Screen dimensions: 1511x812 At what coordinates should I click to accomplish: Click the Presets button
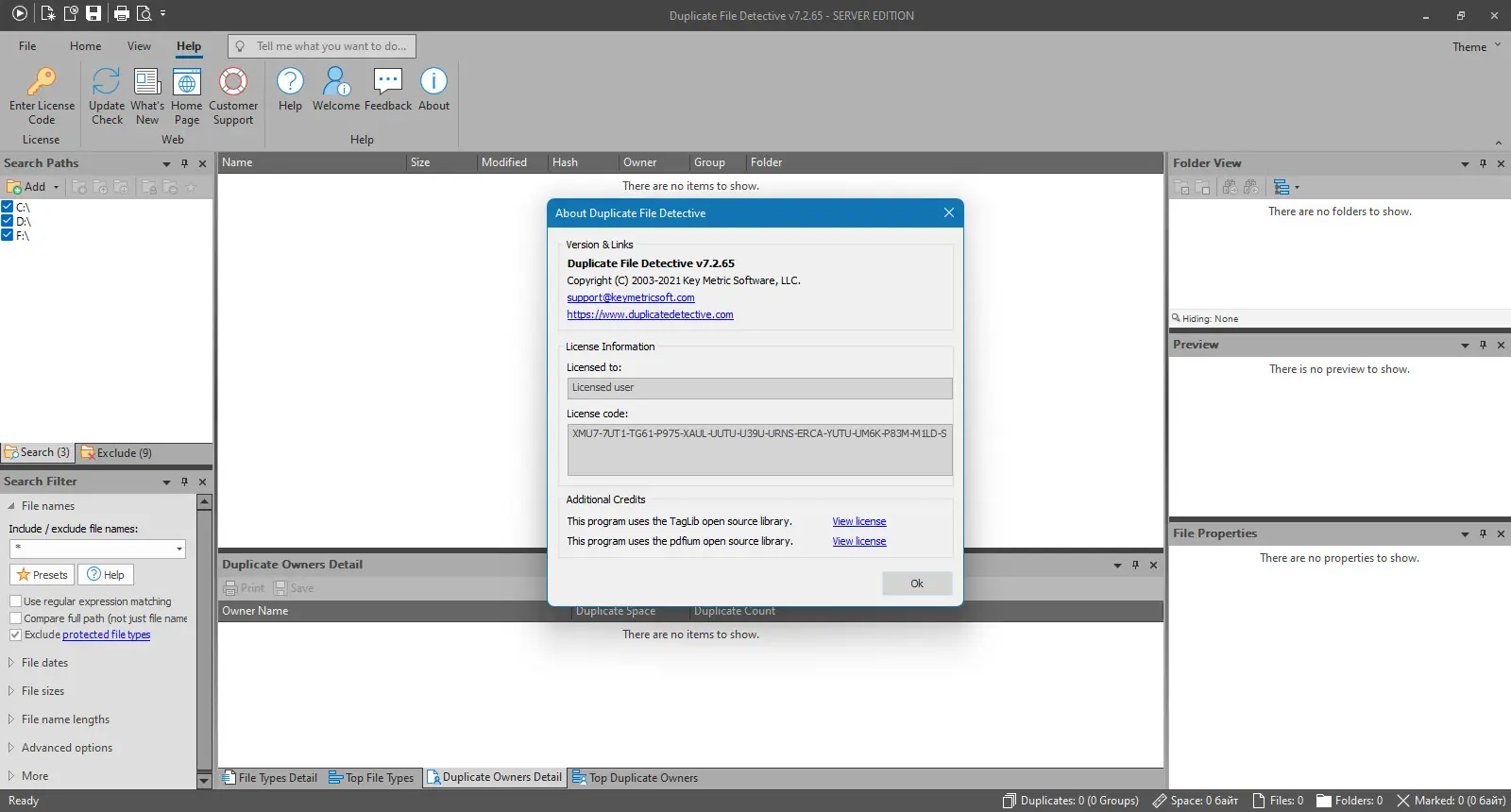point(42,575)
